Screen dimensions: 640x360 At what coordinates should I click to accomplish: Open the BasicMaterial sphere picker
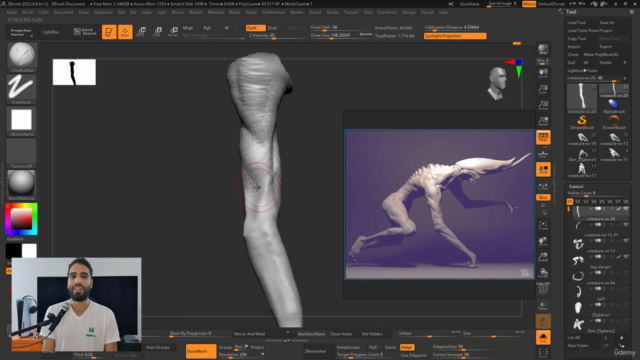tap(22, 185)
